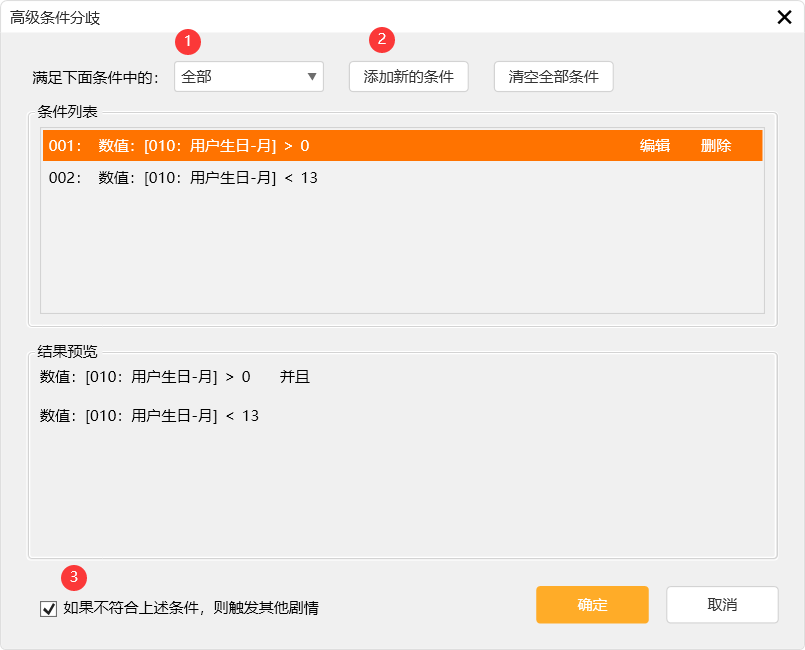
Task: Expand the dropdown arrow beside 全部
Action: [312, 77]
